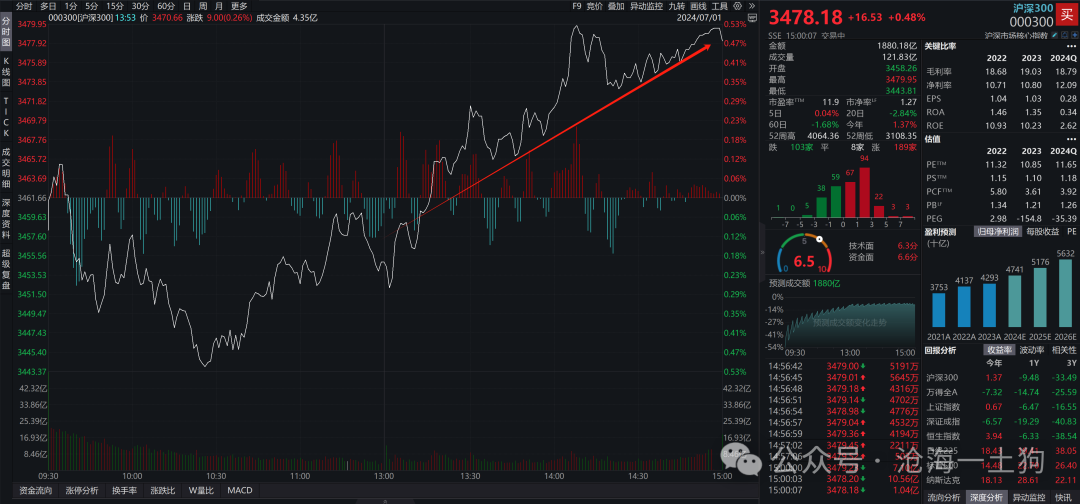Expand more toolbar items with double chevron

pos(752,6)
